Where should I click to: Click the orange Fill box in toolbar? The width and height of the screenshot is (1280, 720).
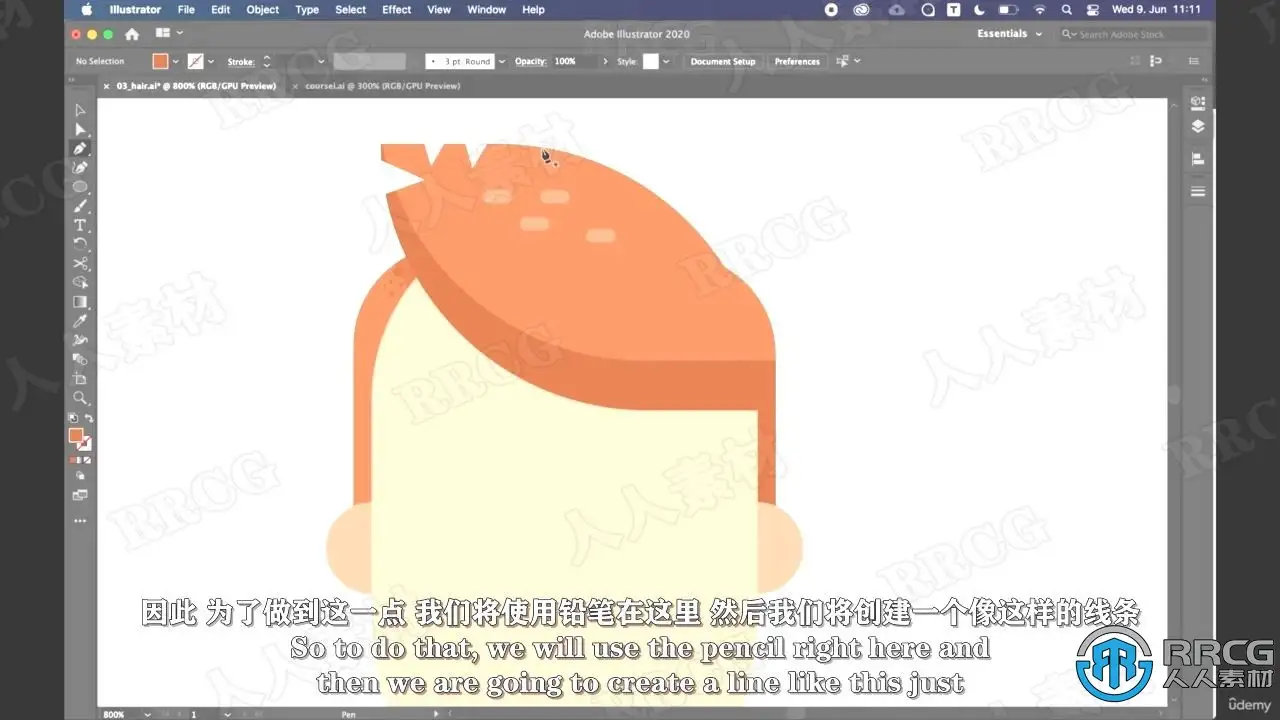pos(76,435)
